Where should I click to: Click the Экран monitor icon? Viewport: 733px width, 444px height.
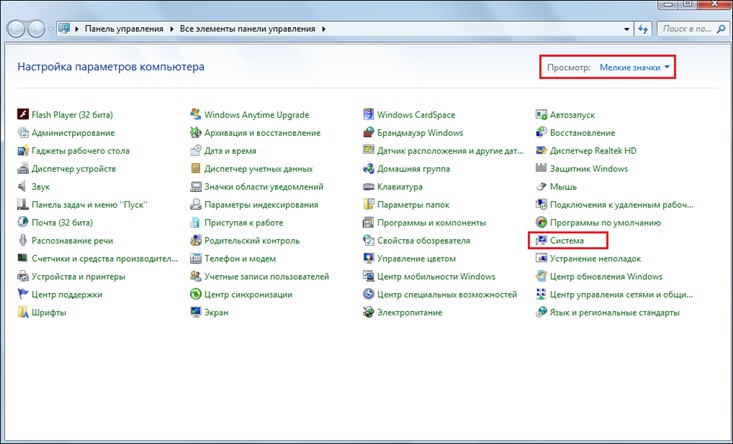pyautogui.click(x=196, y=312)
